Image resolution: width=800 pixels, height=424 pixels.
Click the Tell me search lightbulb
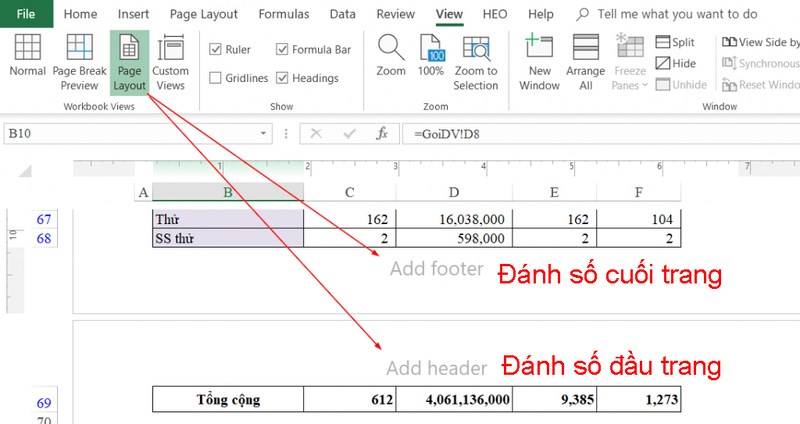tap(582, 14)
